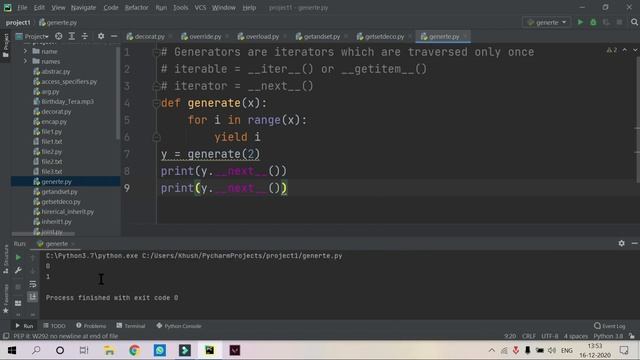Open the TODO tool window

coord(54,326)
